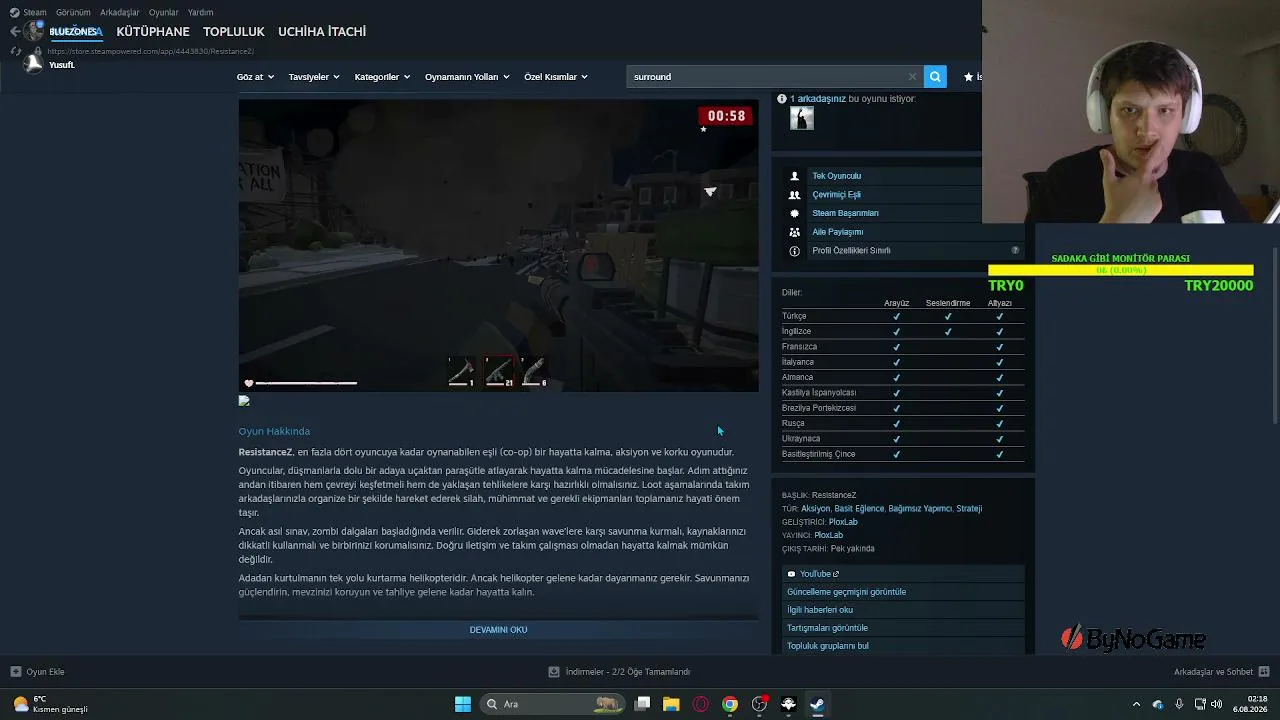1280x720 pixels.
Task: Open the PloxLab developer link
Action: 843,522
